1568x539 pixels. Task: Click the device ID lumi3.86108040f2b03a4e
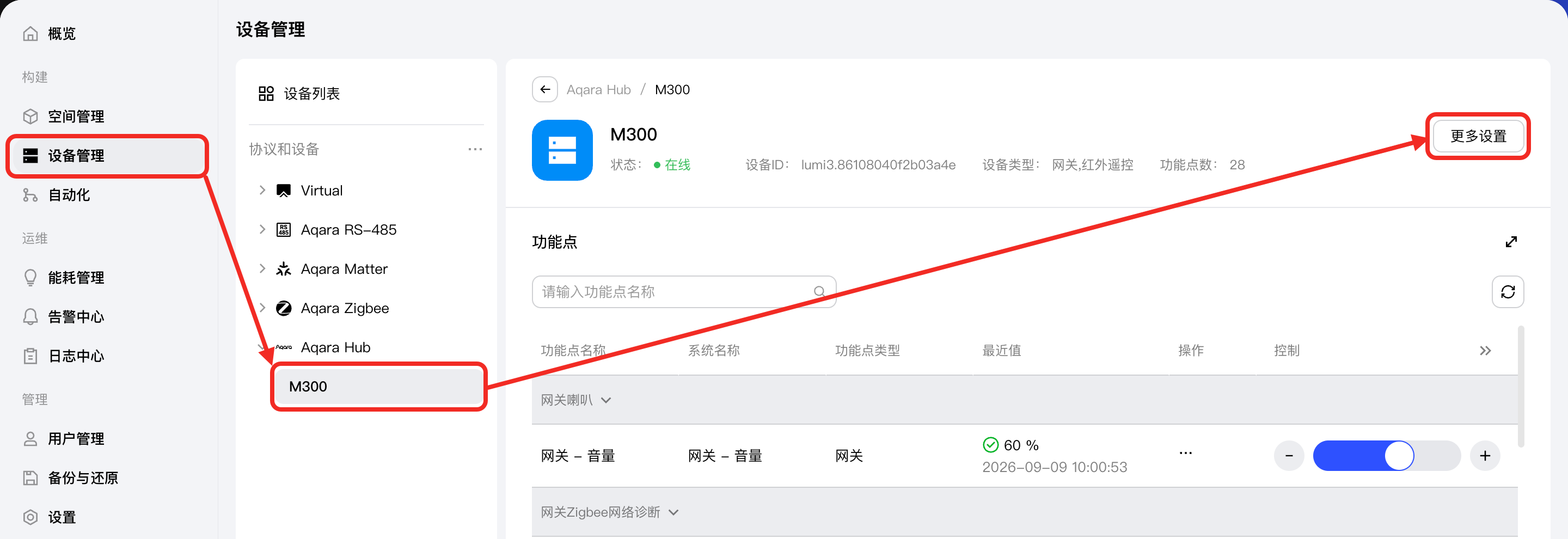point(878,165)
